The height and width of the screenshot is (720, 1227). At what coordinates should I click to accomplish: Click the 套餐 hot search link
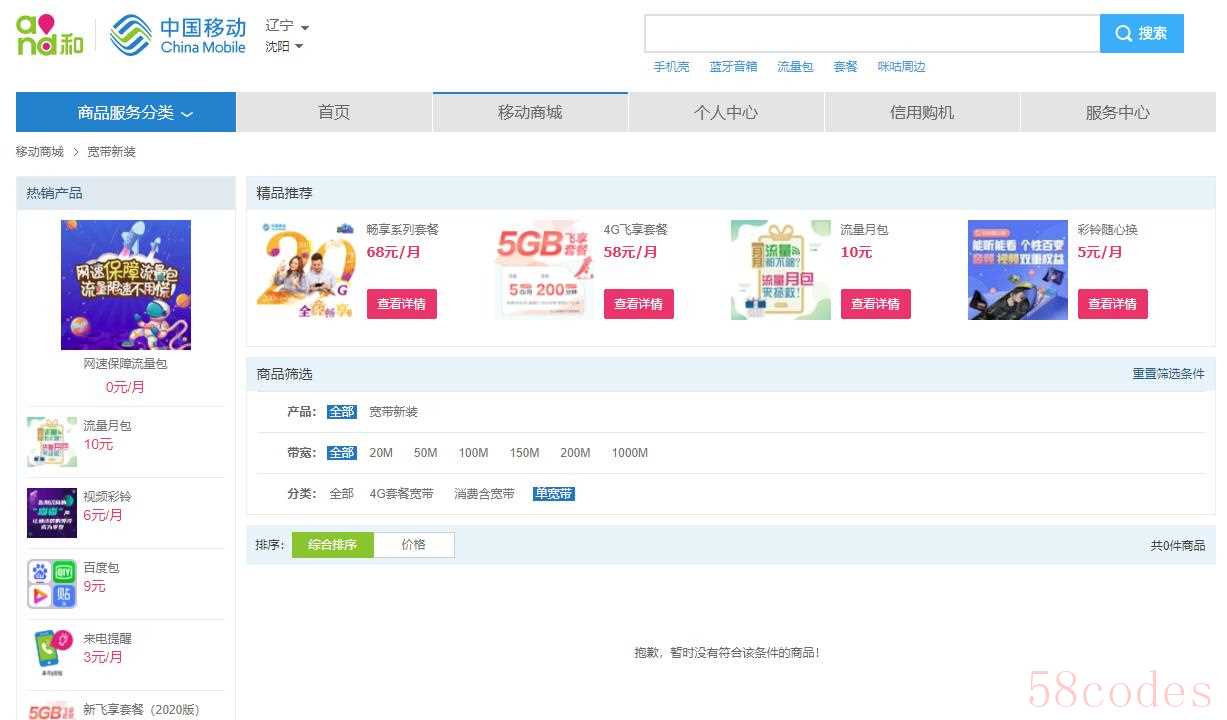[x=845, y=67]
